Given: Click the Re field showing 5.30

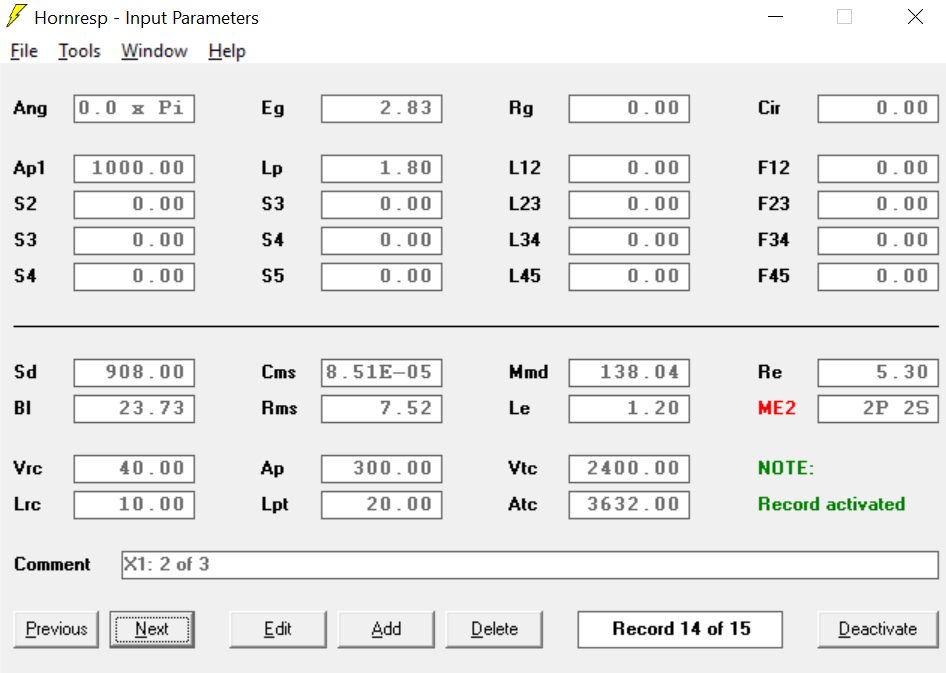Looking at the screenshot, I should point(878,373).
